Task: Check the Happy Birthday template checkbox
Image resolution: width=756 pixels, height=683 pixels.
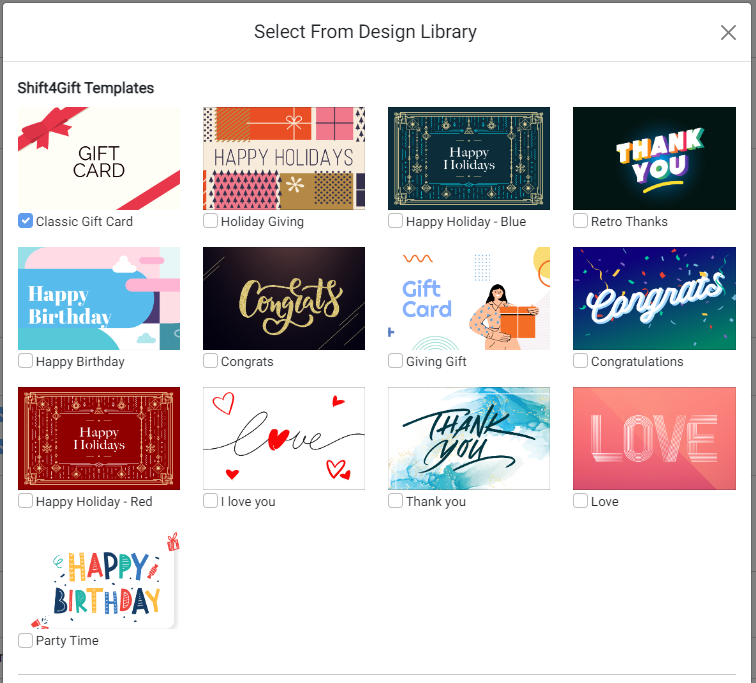Action: pos(26,361)
